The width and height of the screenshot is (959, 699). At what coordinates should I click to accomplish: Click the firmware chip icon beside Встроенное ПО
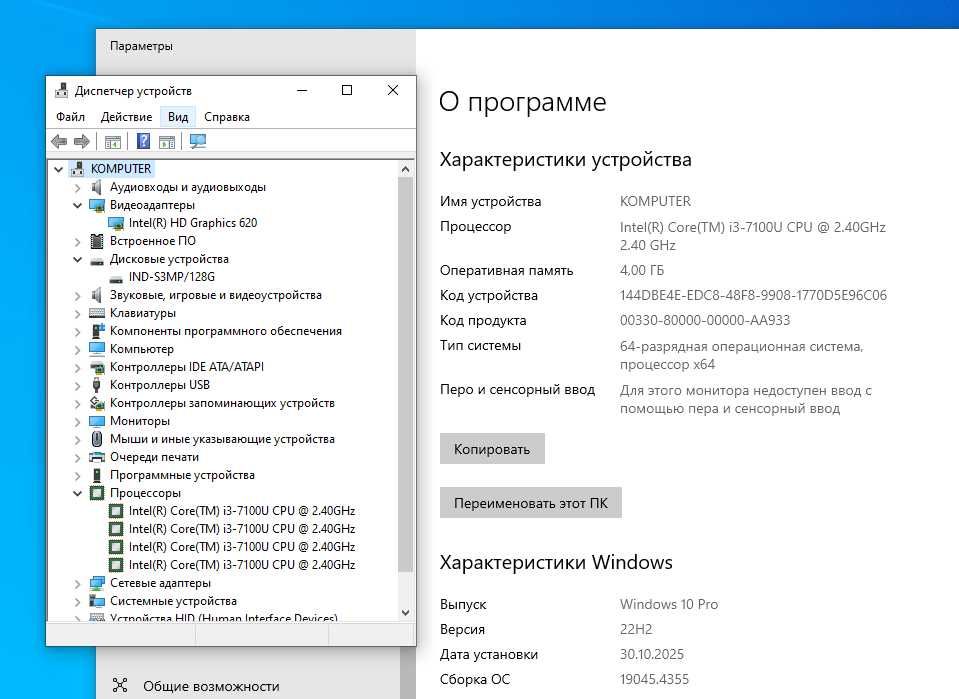(97, 241)
